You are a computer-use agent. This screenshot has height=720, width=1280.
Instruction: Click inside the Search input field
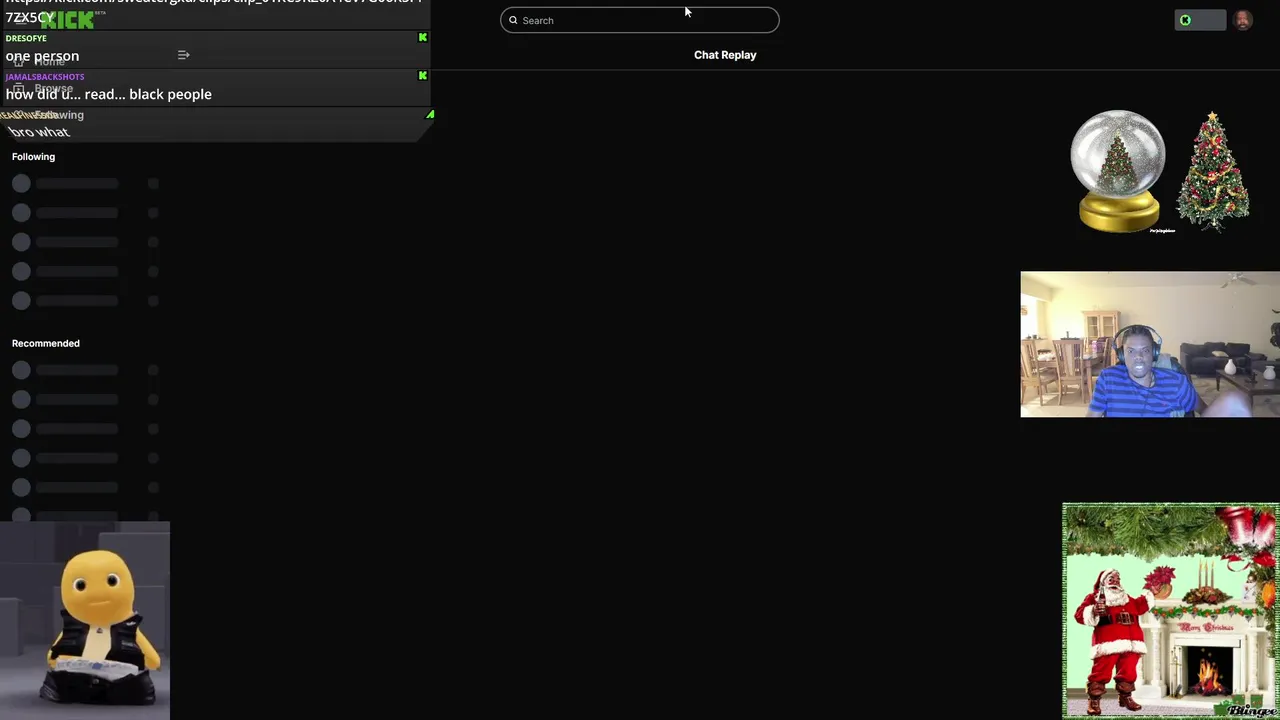pyautogui.click(x=640, y=20)
